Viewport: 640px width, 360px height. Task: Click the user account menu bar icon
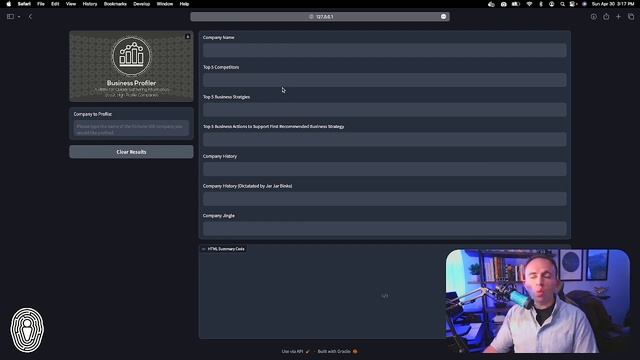pos(551,4)
